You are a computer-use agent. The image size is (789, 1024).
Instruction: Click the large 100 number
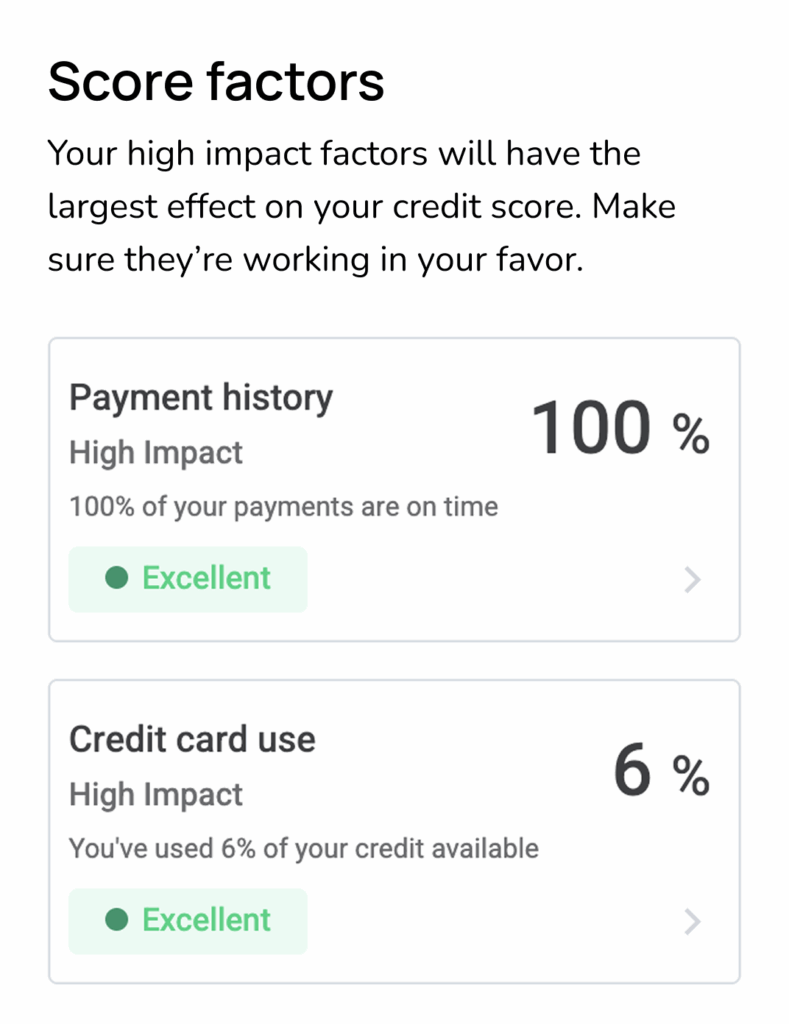590,429
